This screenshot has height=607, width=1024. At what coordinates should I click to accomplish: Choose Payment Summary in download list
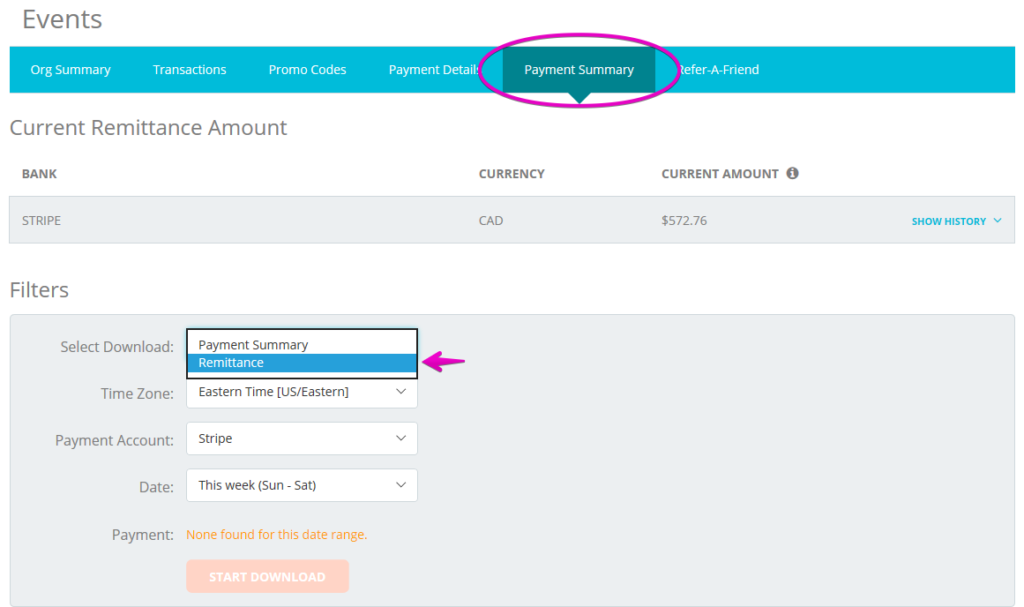point(302,344)
